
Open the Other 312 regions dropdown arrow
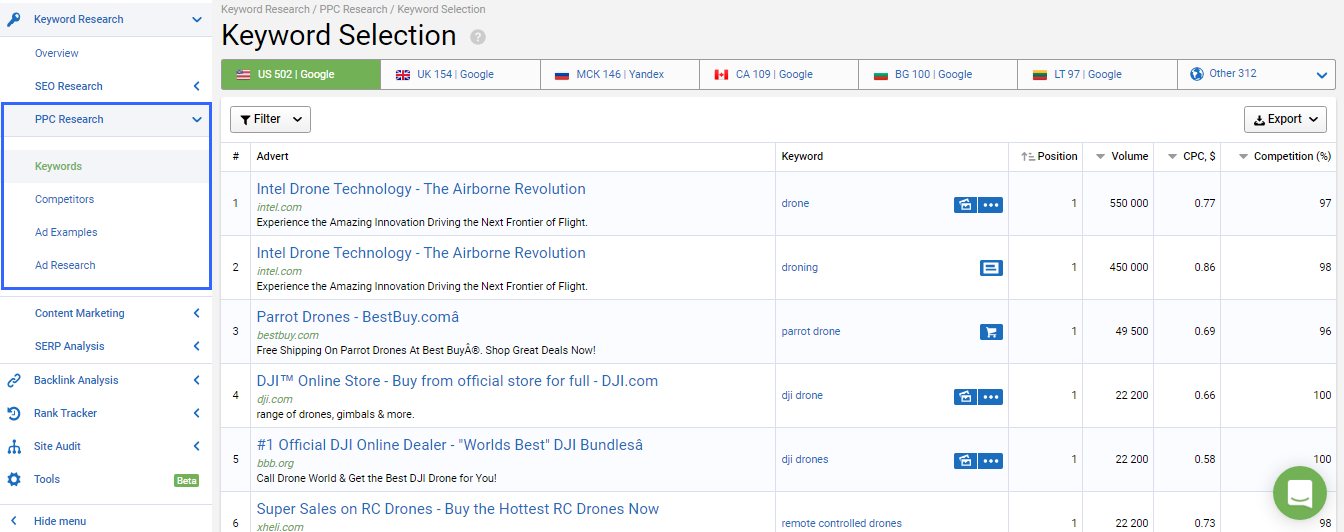click(x=1322, y=75)
